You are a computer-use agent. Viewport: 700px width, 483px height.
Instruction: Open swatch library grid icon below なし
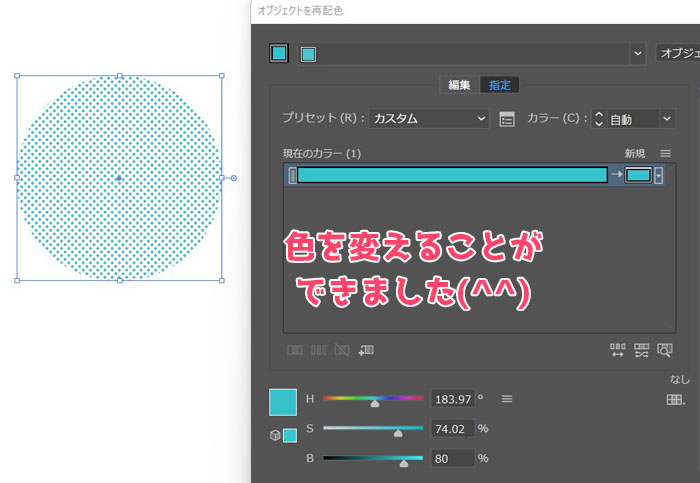tap(675, 400)
